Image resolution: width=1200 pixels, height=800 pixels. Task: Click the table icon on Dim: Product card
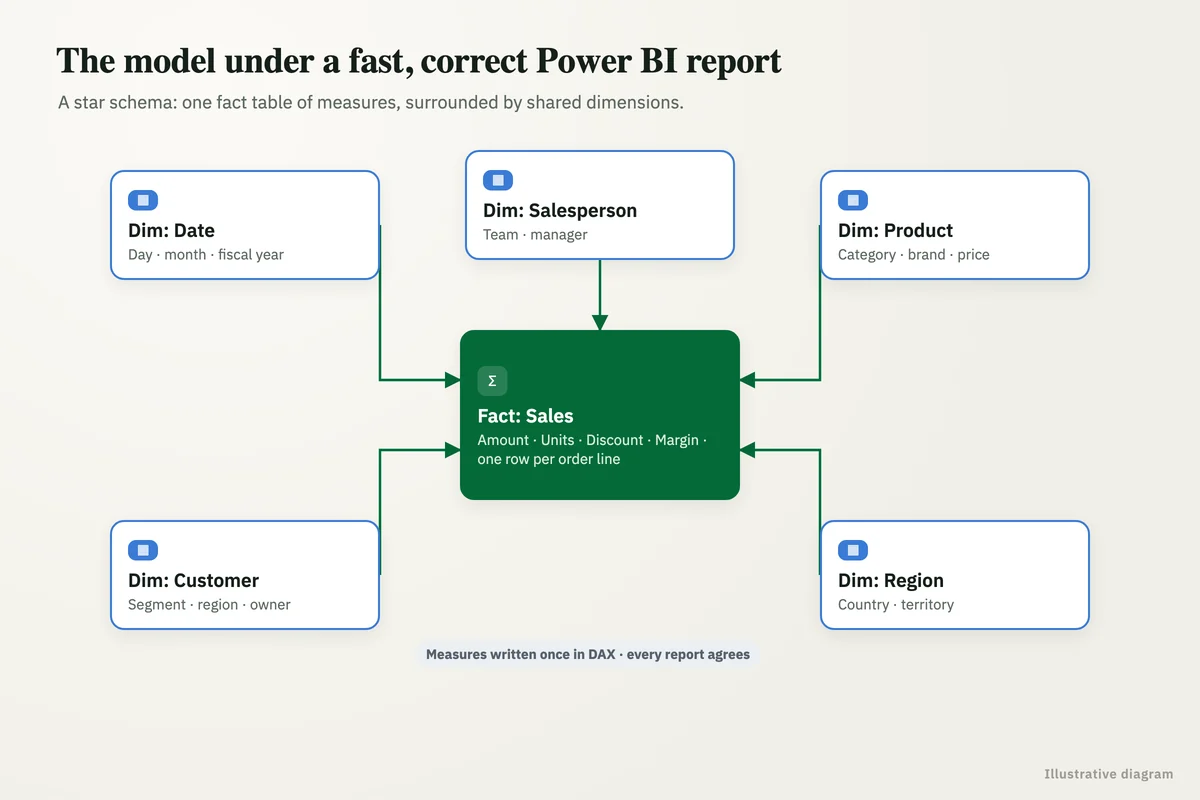(853, 200)
